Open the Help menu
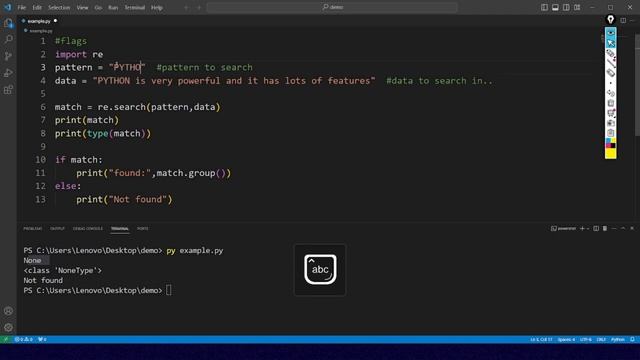This screenshot has height=360, width=640. pos(157,7)
